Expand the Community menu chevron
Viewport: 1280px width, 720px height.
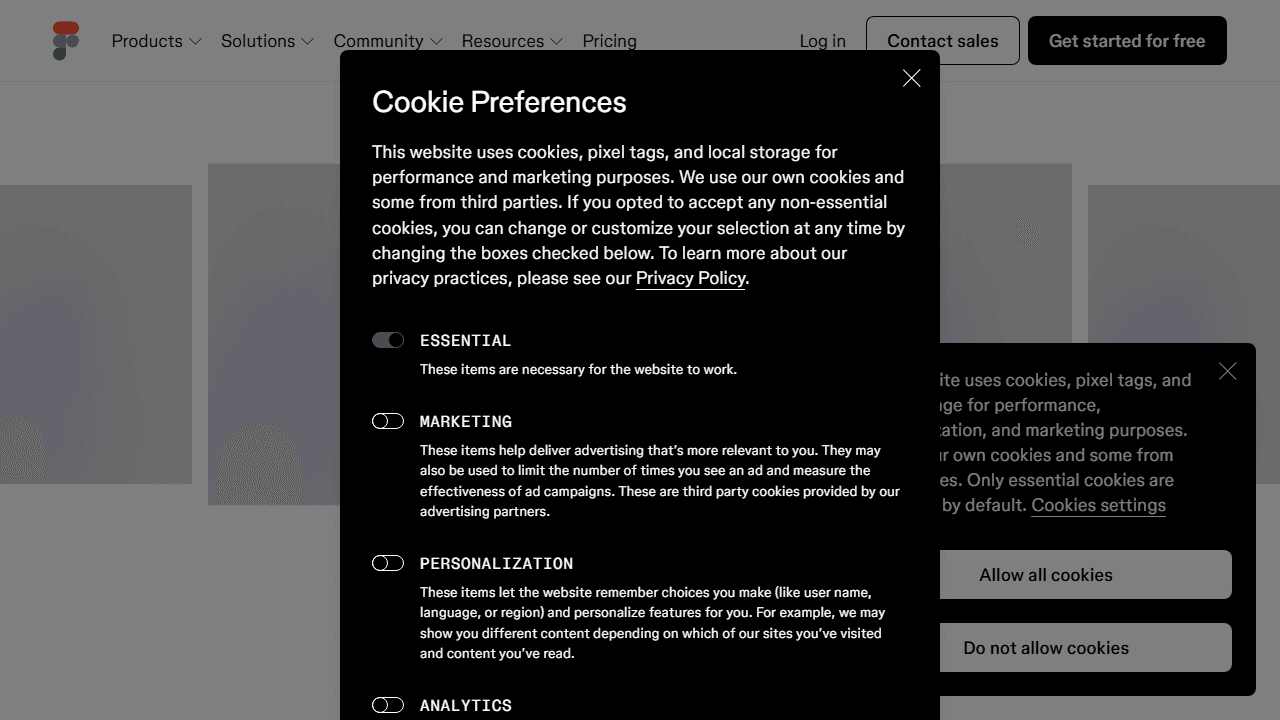(436, 42)
